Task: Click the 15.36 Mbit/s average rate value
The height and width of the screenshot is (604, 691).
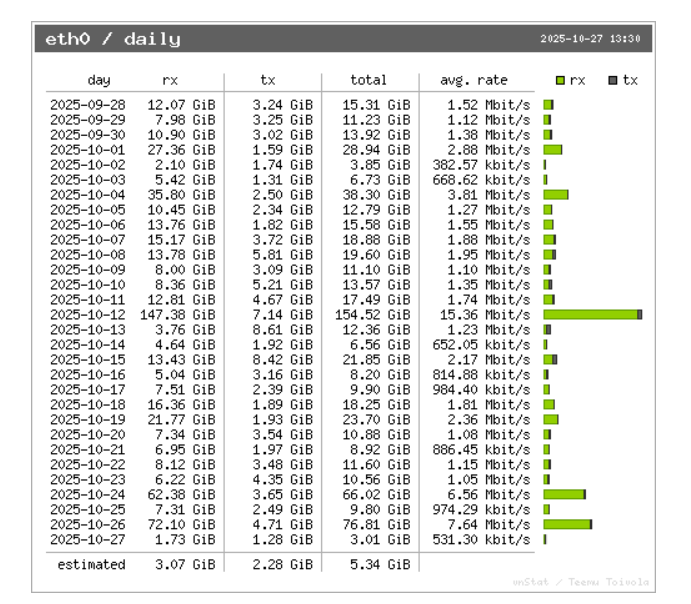Action: tap(488, 314)
